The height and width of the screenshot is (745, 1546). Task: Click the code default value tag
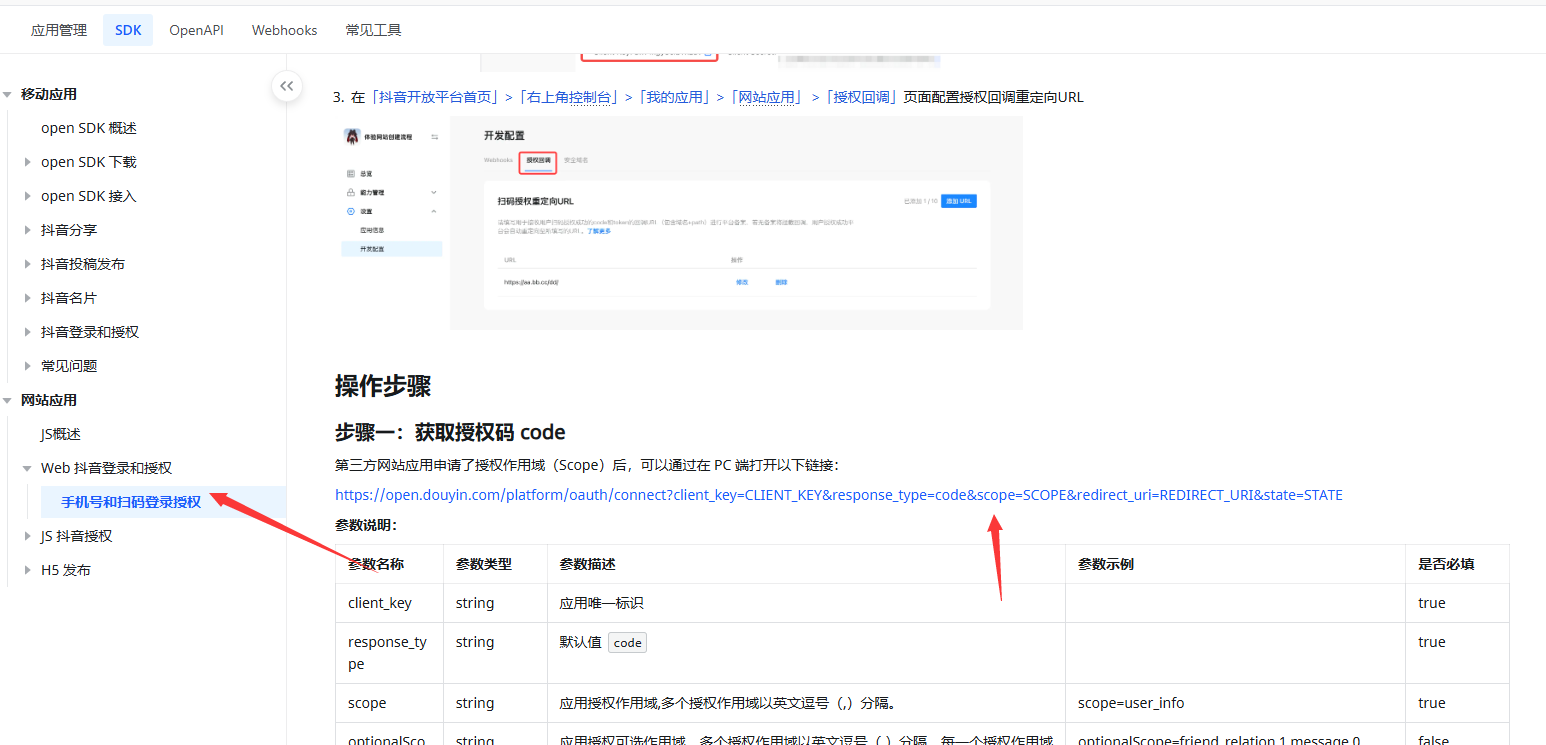628,643
